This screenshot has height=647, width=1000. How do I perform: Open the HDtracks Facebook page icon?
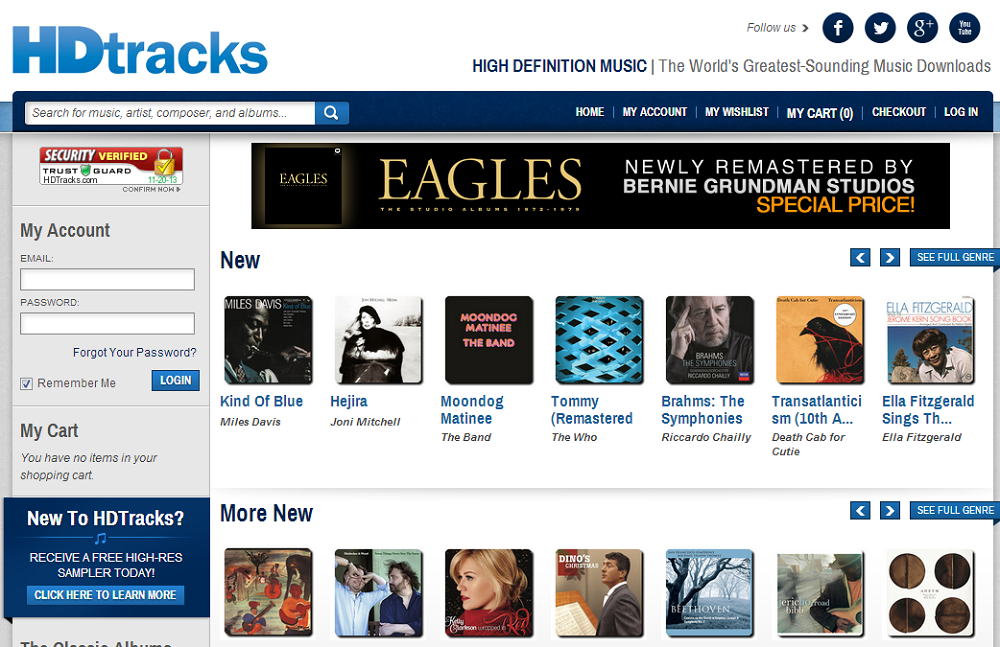click(x=837, y=27)
